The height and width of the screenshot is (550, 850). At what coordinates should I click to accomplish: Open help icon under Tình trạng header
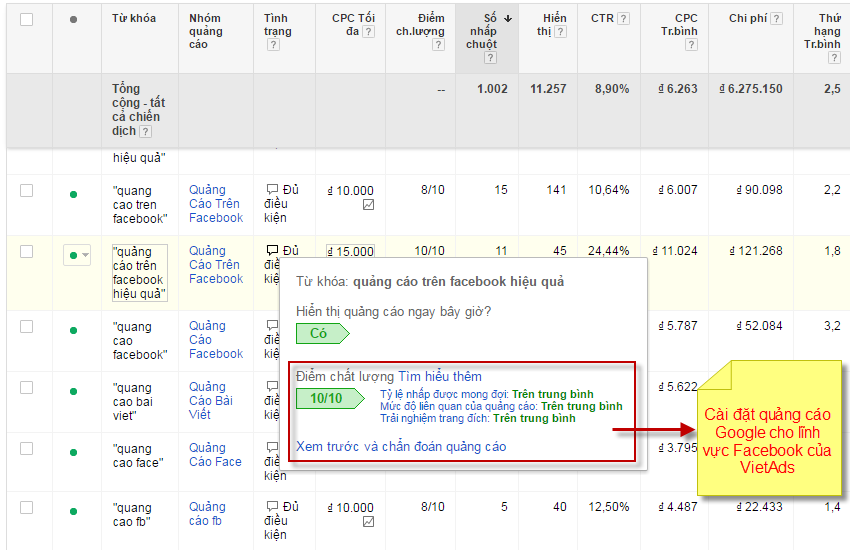(x=273, y=44)
